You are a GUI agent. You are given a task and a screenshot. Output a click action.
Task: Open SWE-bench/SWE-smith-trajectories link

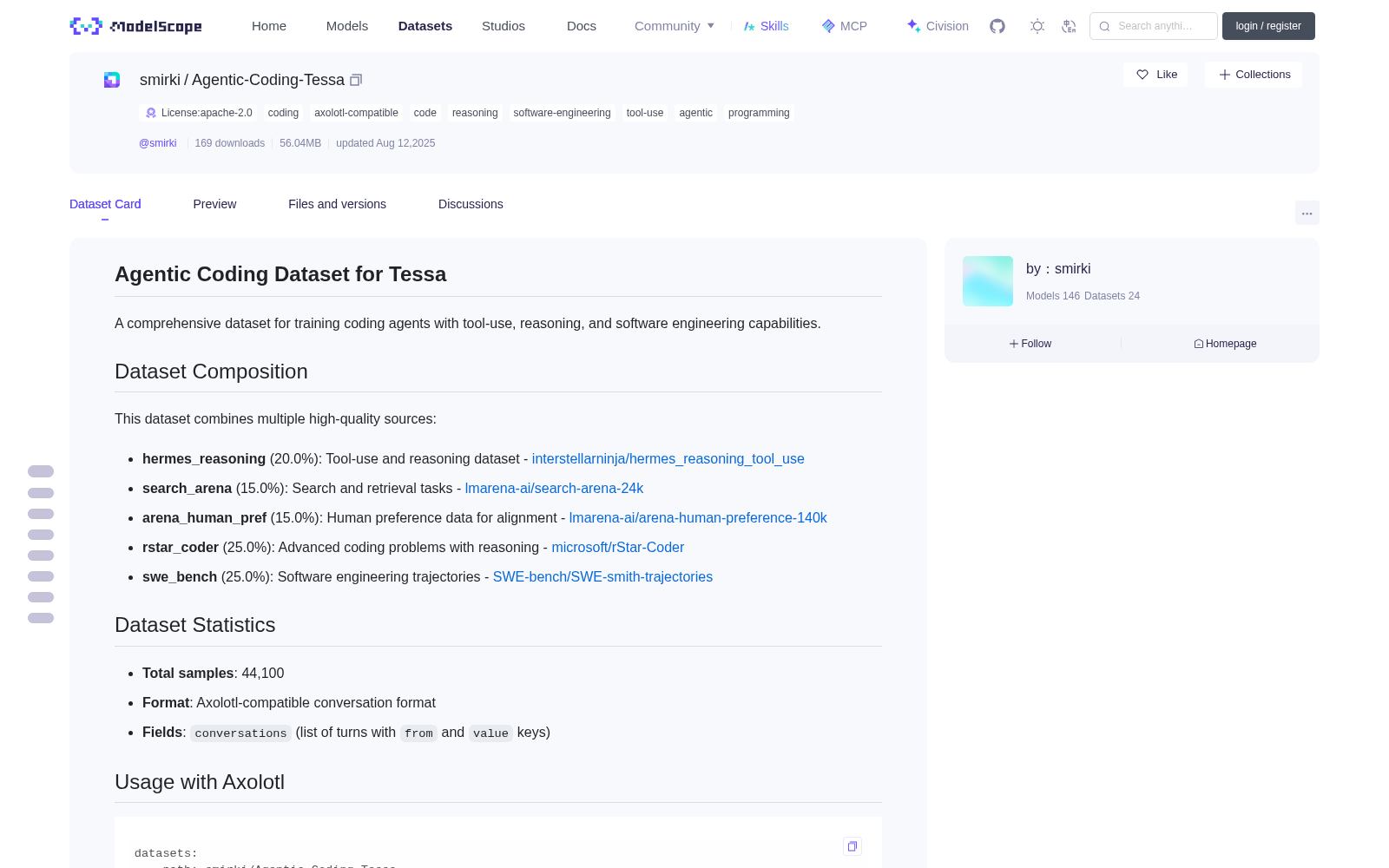pyautogui.click(x=602, y=577)
